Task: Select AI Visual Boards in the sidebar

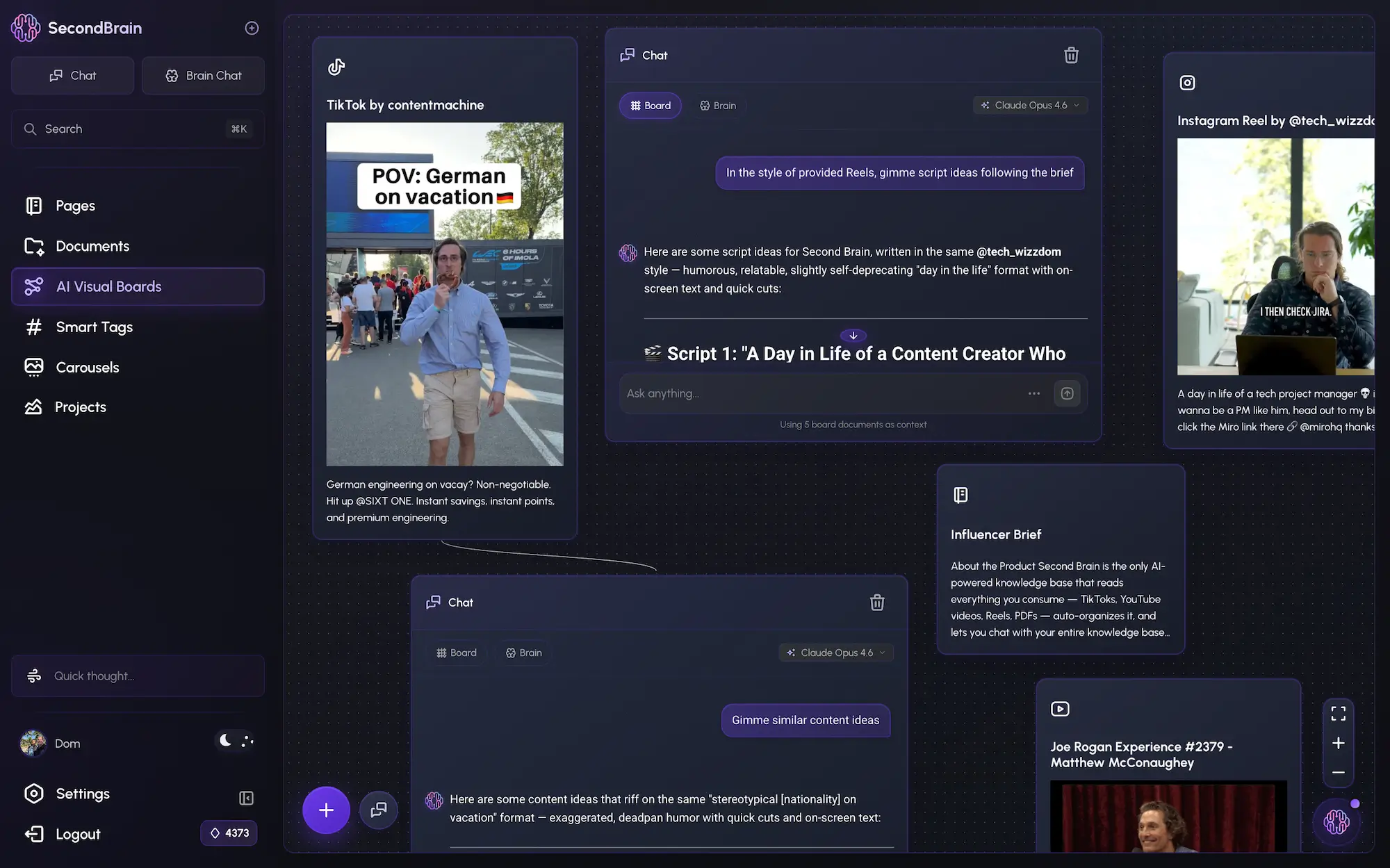Action: [138, 286]
